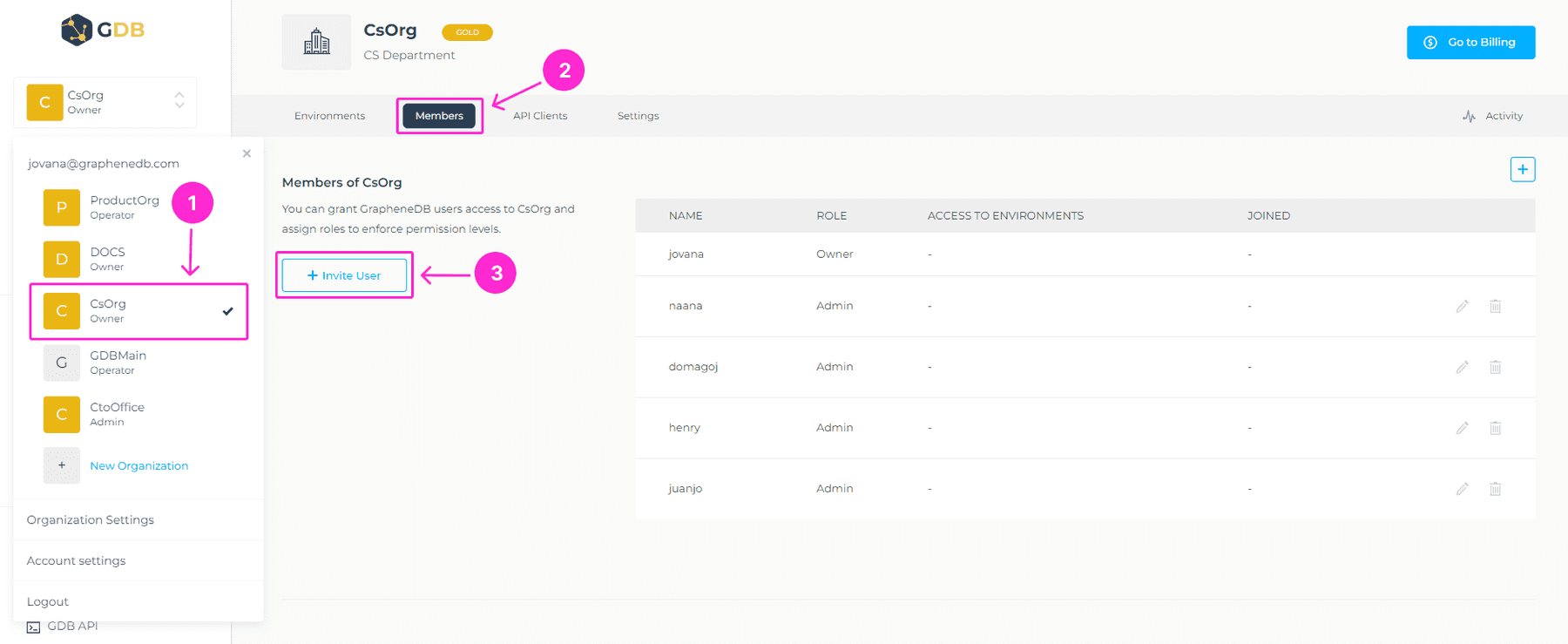Click the Owner role for jovana
Image resolution: width=1568 pixels, height=644 pixels.
[835, 254]
